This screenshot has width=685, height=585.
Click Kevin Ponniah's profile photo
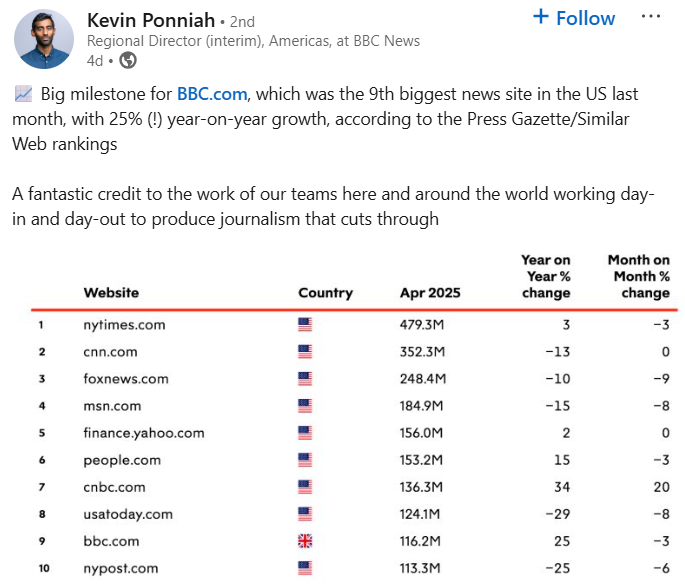(44, 39)
